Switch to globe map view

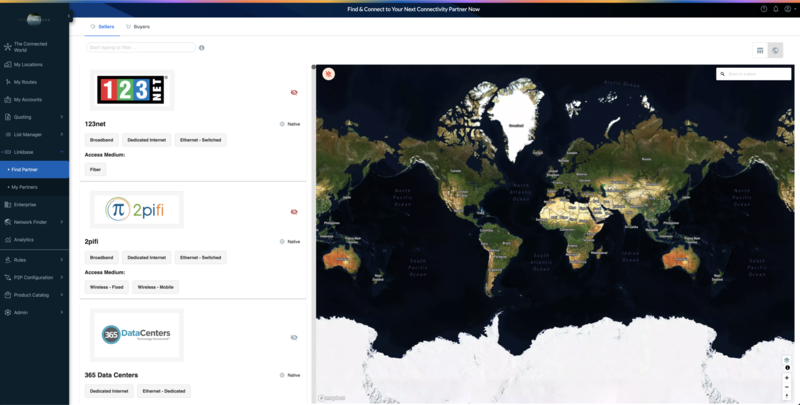(776, 50)
